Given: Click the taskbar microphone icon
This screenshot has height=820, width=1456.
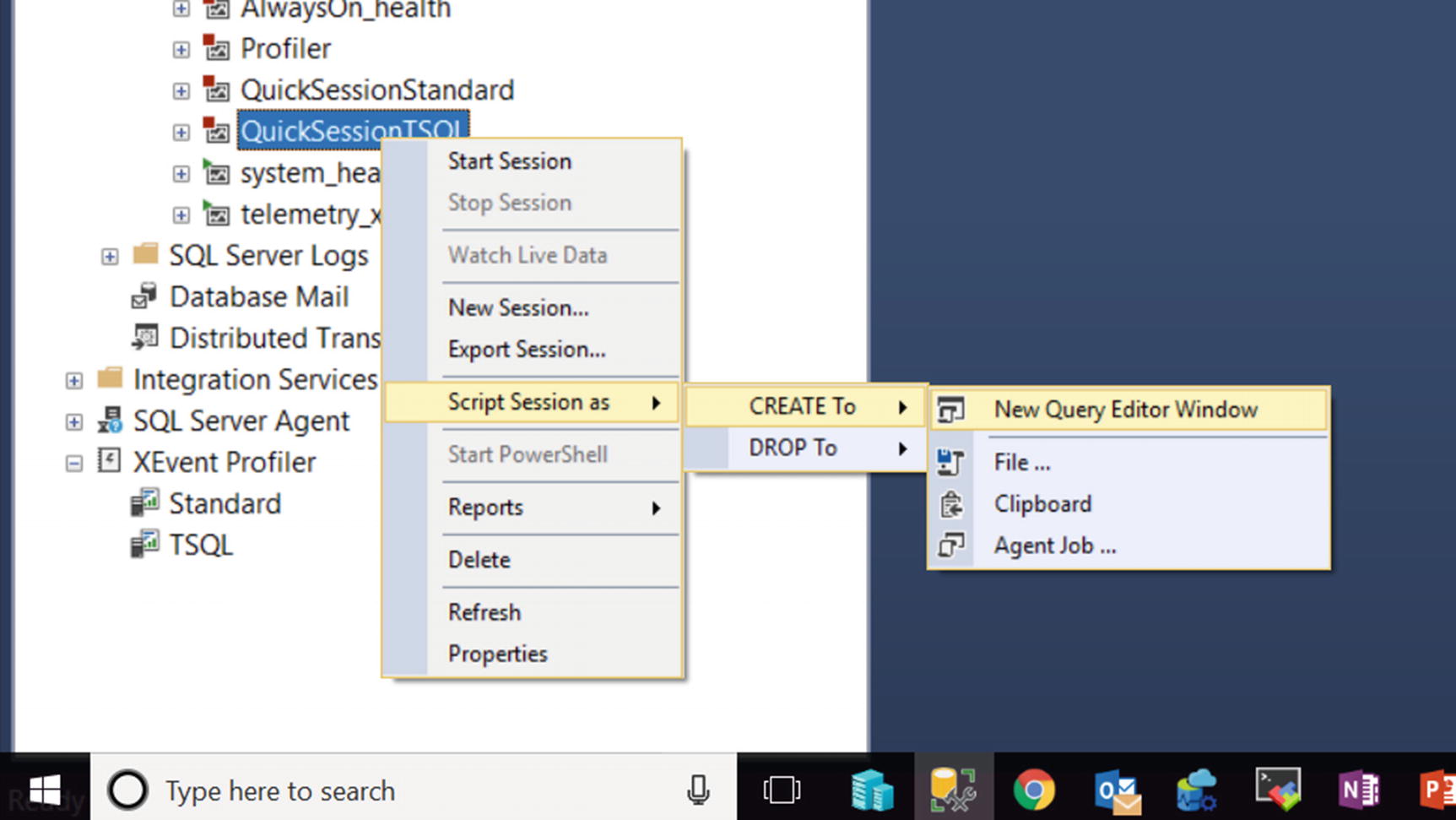Looking at the screenshot, I should click(x=698, y=790).
